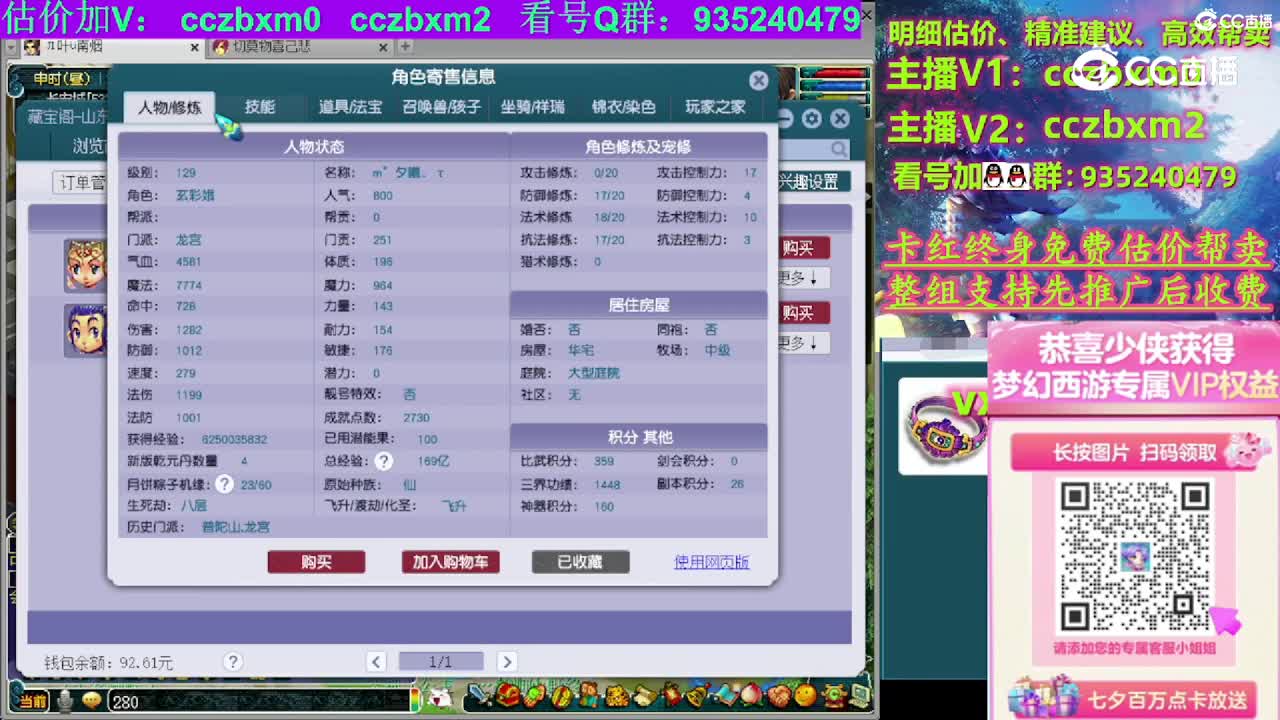Switch to 人物/修炼 tab
This screenshot has width=1280, height=720.
tap(169, 107)
